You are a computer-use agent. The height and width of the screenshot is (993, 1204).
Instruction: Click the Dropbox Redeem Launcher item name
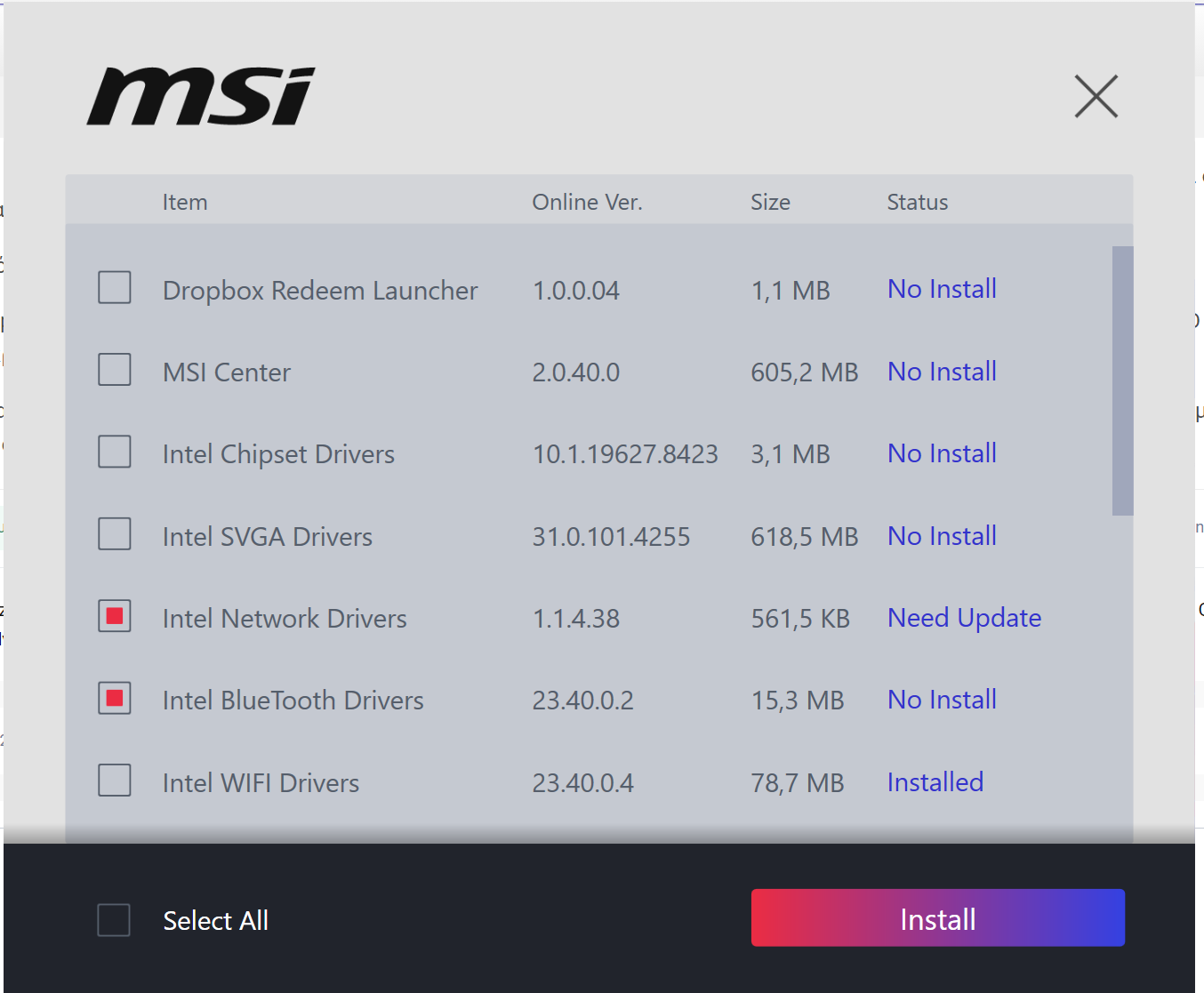(x=320, y=291)
